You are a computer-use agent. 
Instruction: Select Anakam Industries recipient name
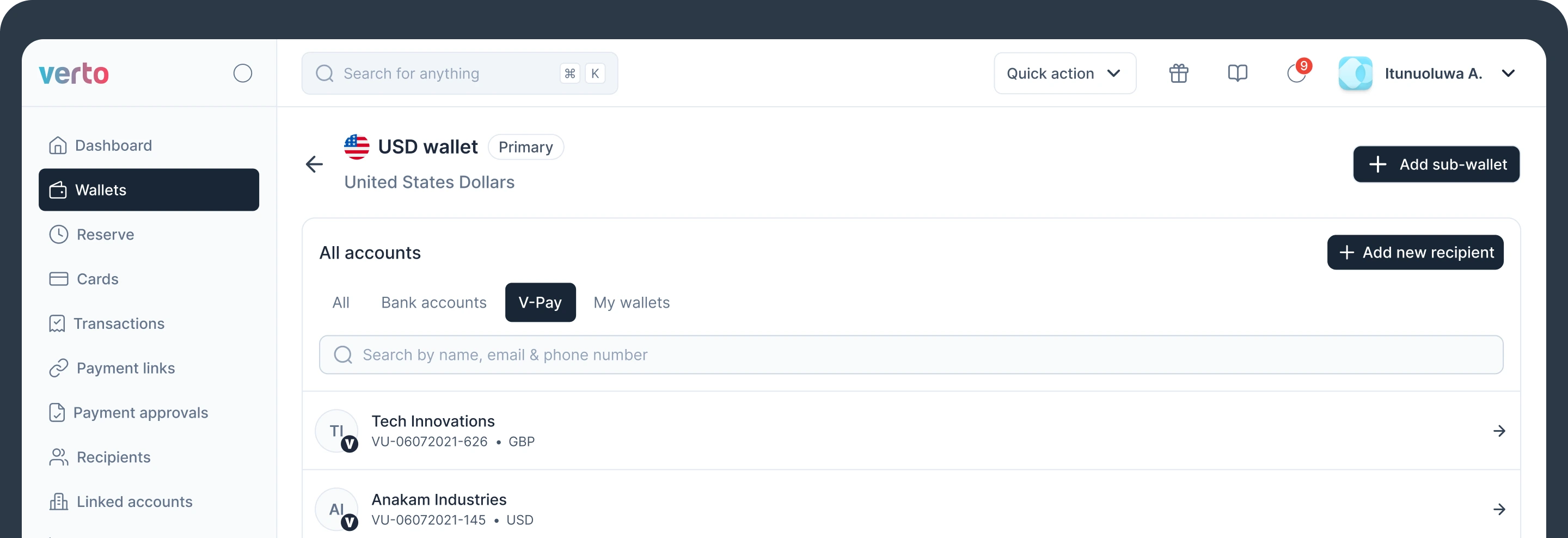[x=439, y=500]
